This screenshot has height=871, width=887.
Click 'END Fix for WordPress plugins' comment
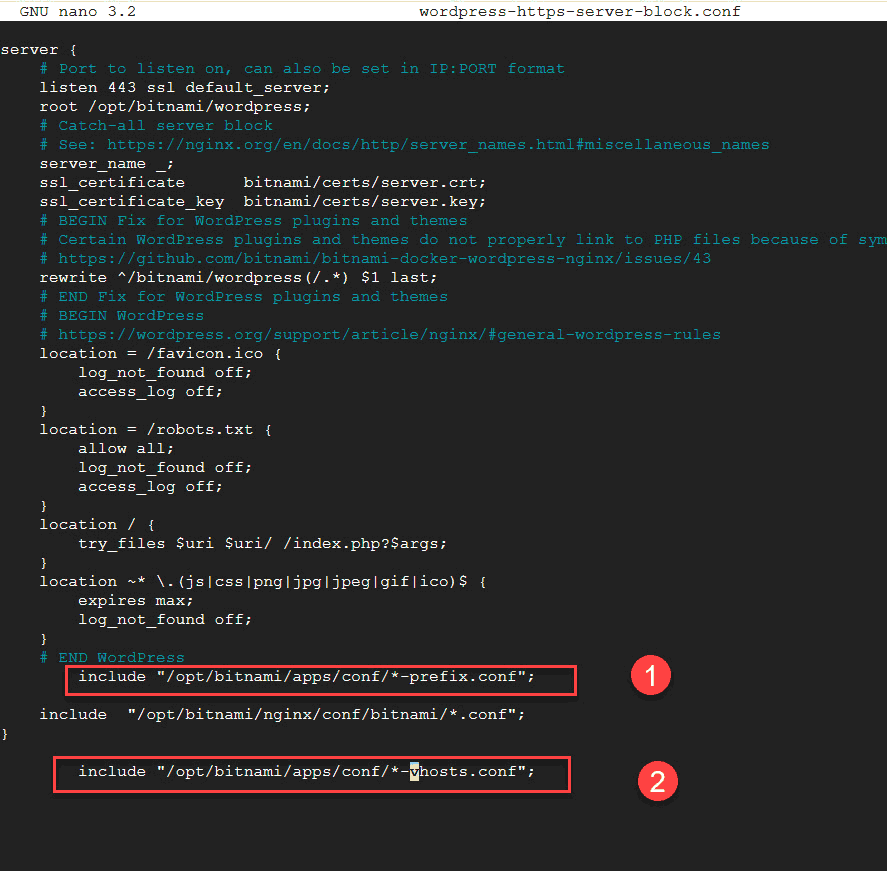244,297
